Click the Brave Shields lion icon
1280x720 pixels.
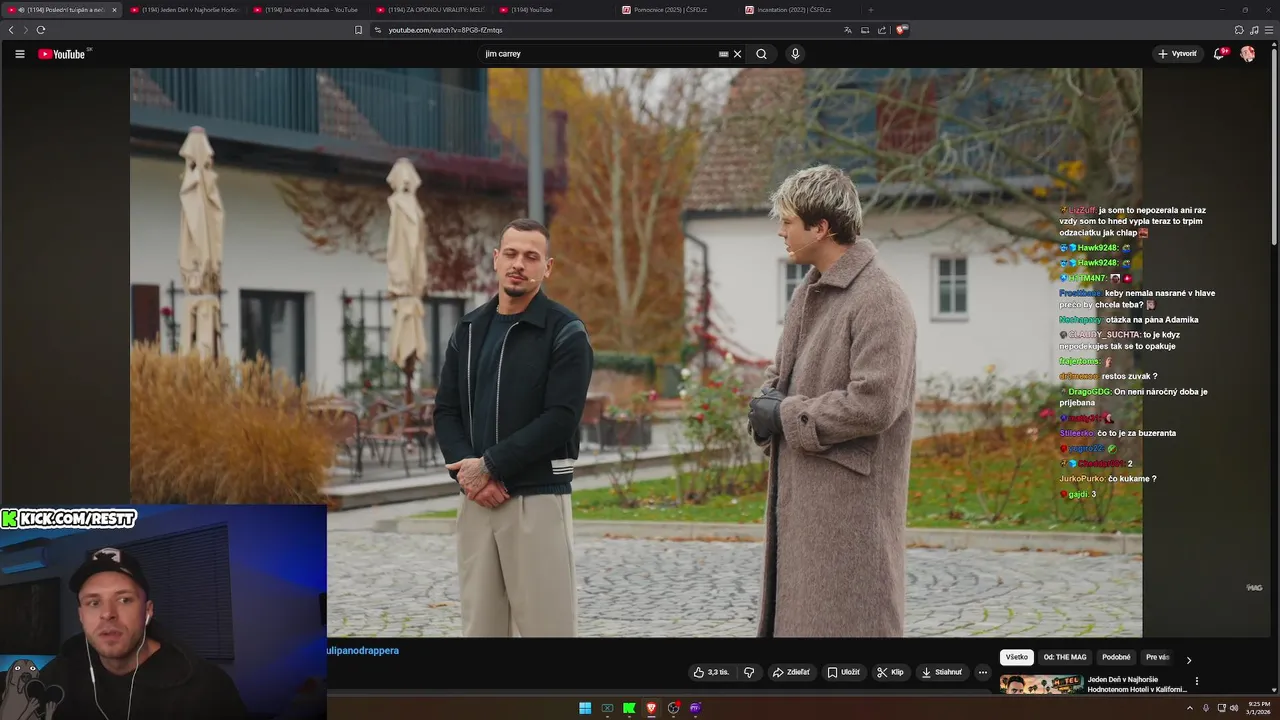901,30
